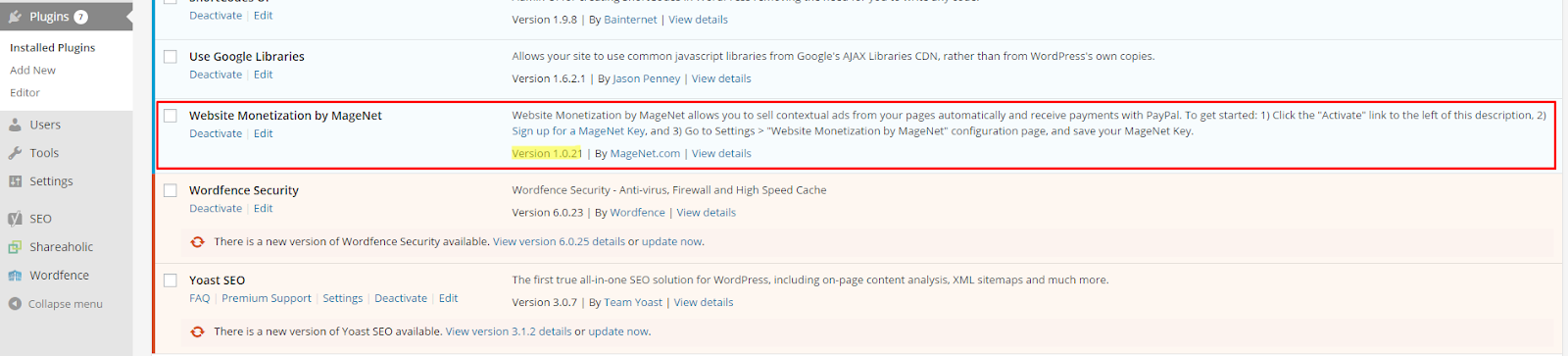Open Jason Penney author link
1568x356 pixels.
[647, 78]
